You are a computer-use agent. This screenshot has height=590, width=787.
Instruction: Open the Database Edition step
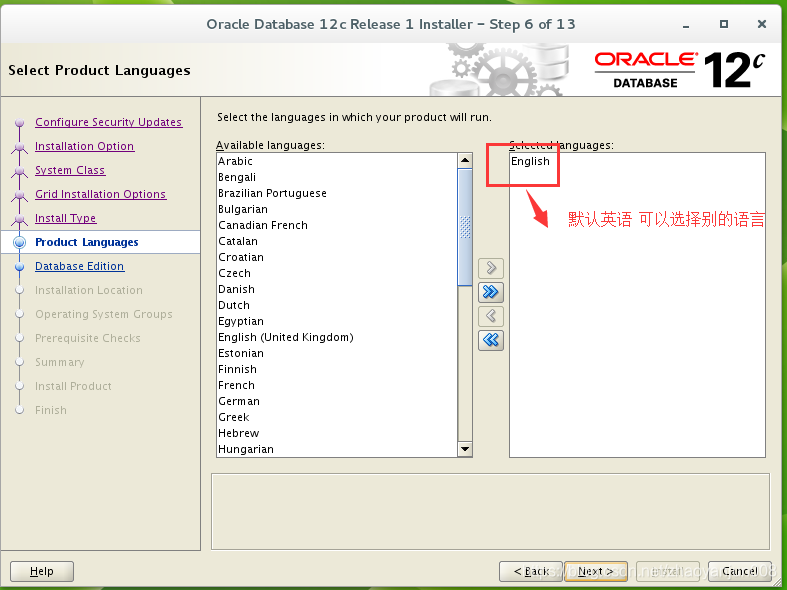[79, 266]
